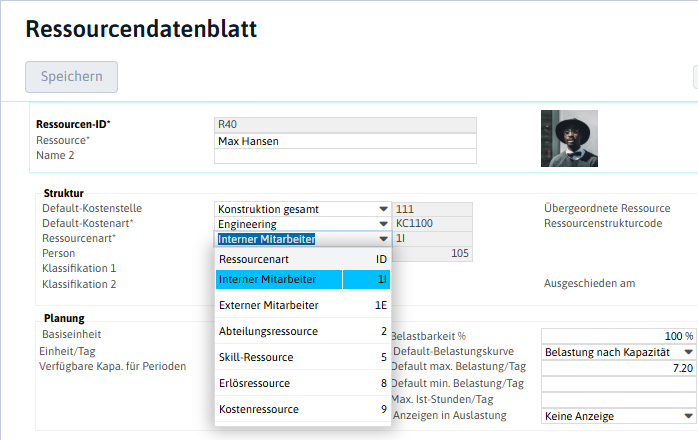
Task: Click the Übergeordnete Ressource label
Action: pos(607,208)
